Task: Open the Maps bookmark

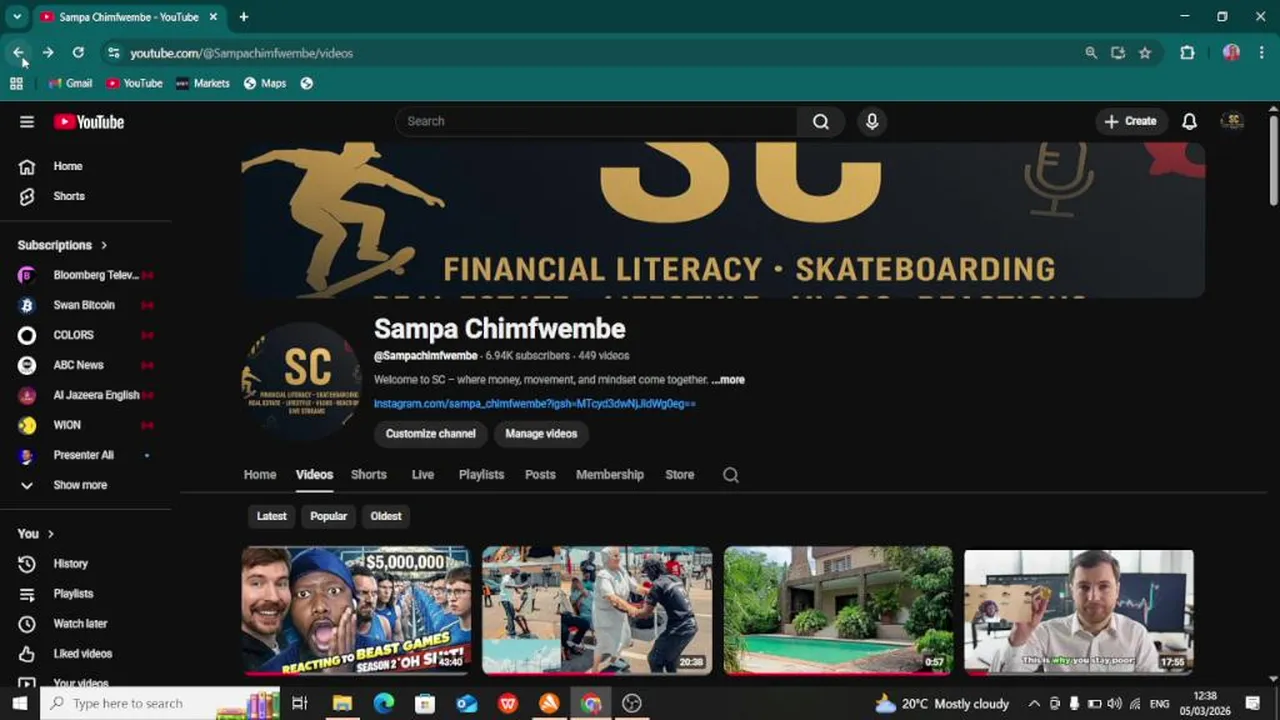Action: 265,84
